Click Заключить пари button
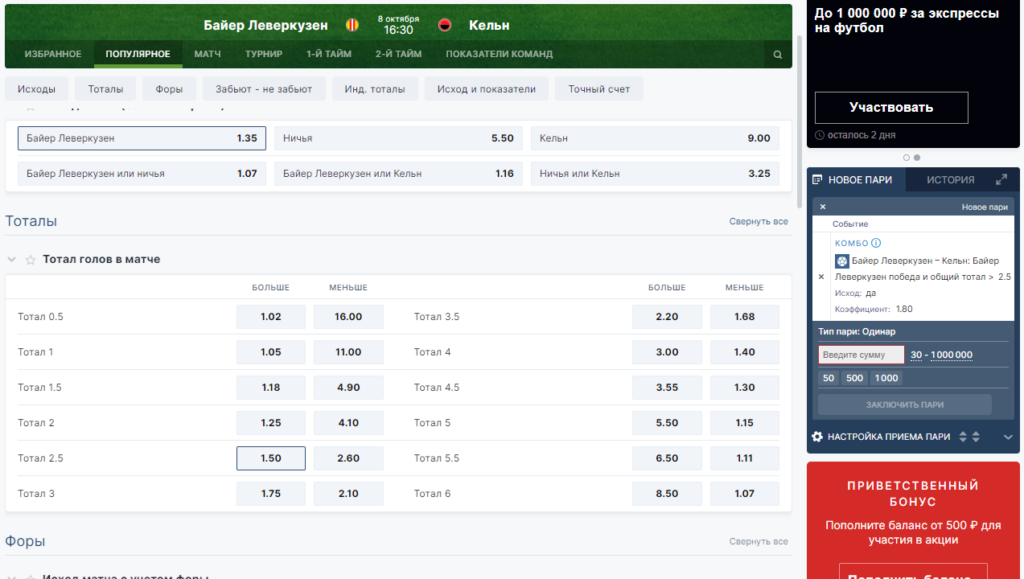This screenshot has height=579, width=1024. pyautogui.click(x=904, y=405)
